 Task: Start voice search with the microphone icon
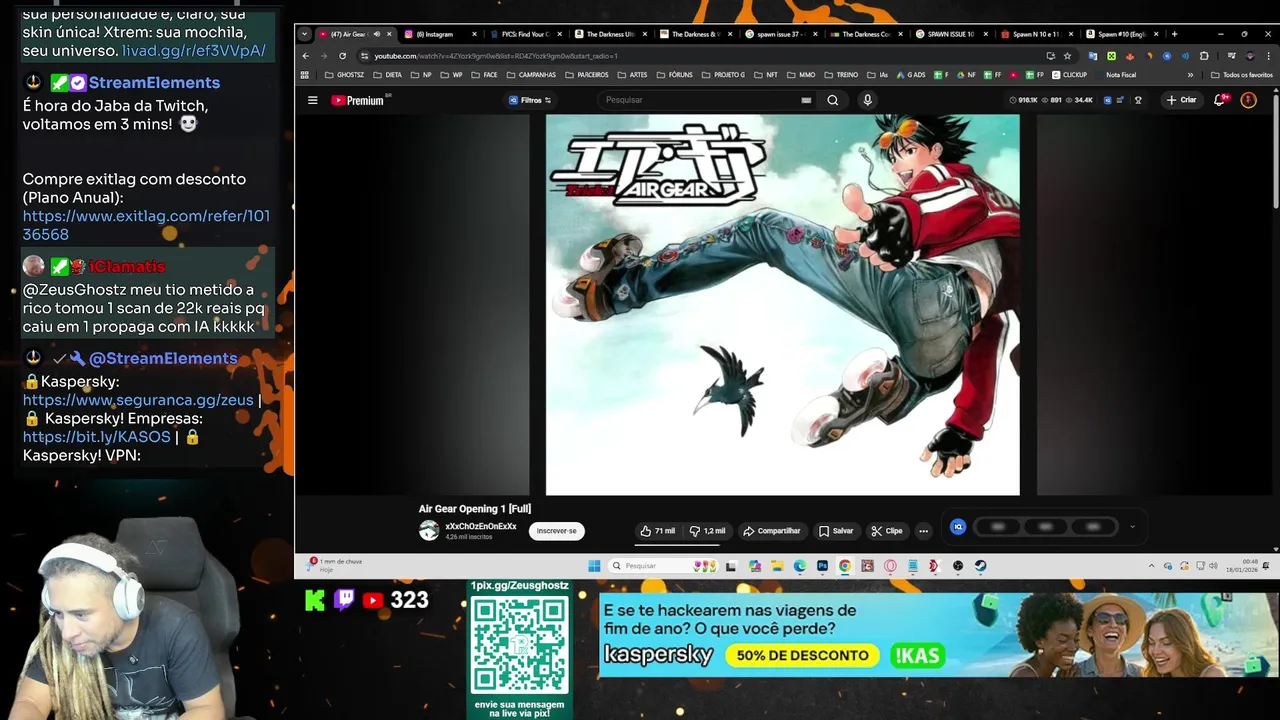[867, 100]
